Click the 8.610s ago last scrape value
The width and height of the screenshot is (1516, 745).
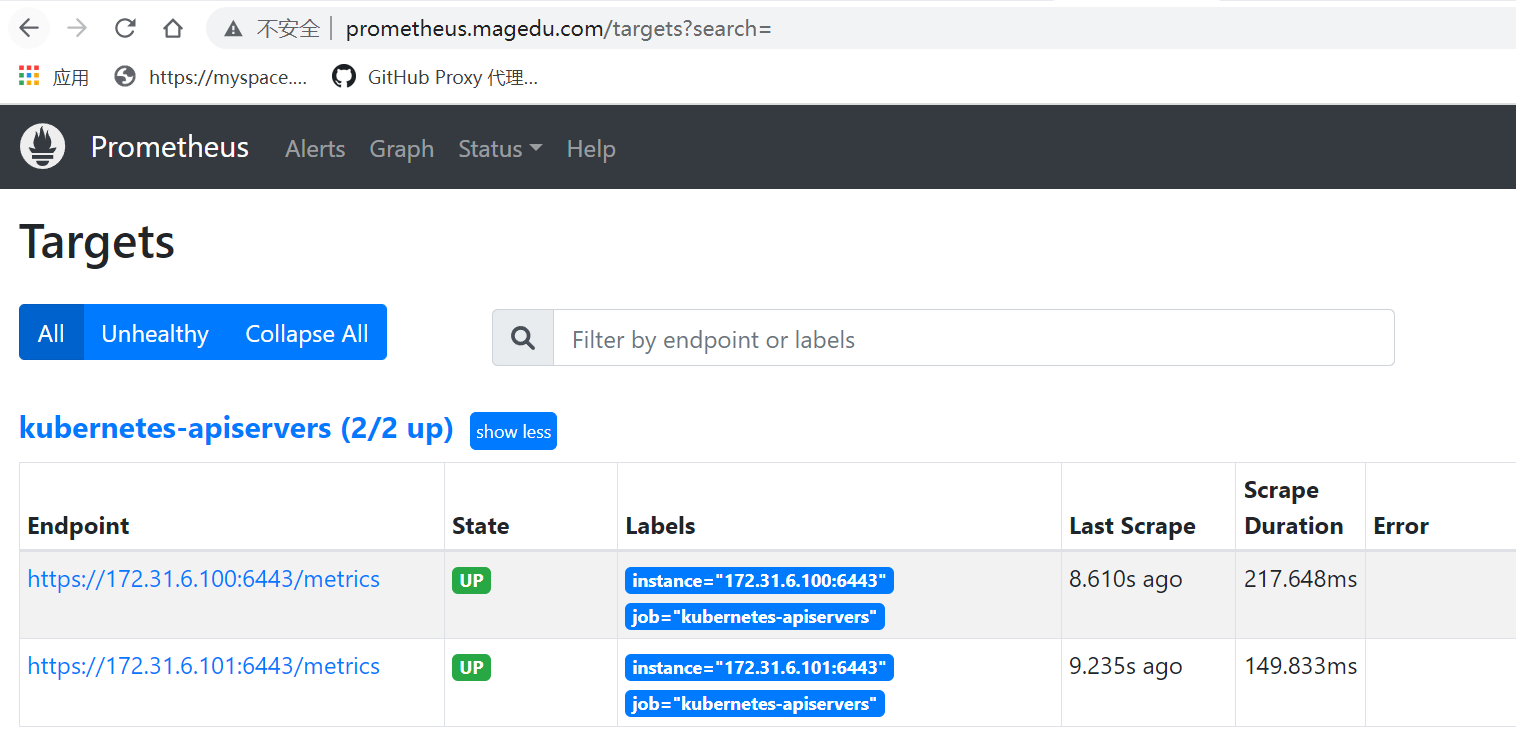coord(1125,580)
